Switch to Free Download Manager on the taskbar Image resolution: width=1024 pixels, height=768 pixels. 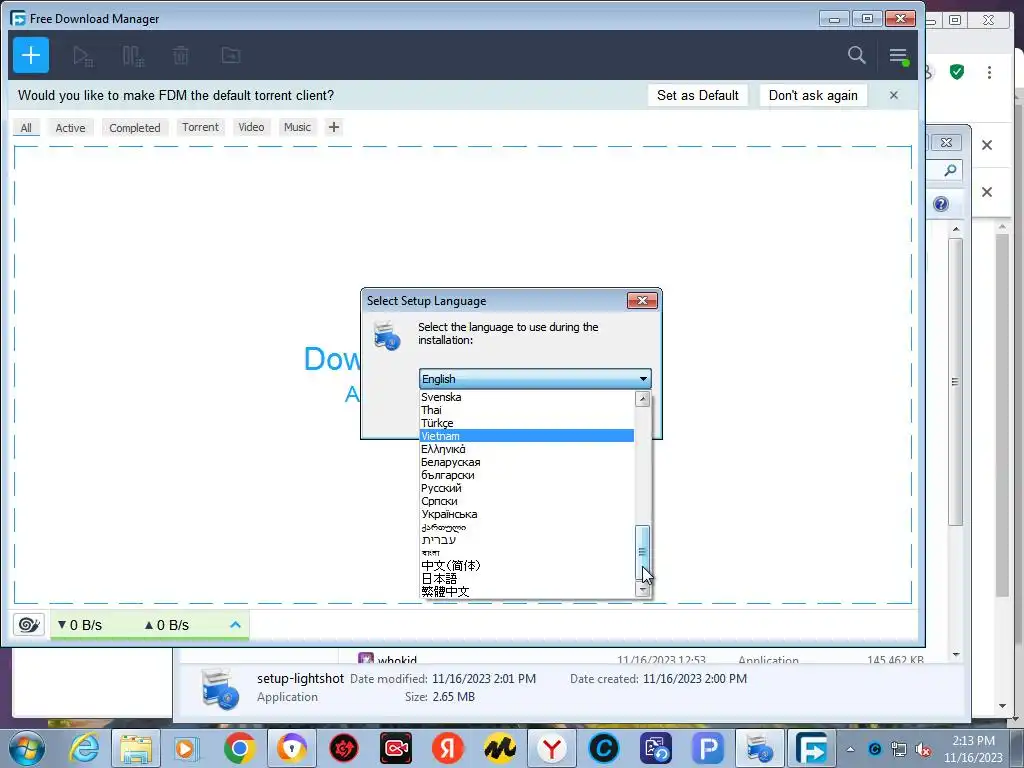[812, 748]
